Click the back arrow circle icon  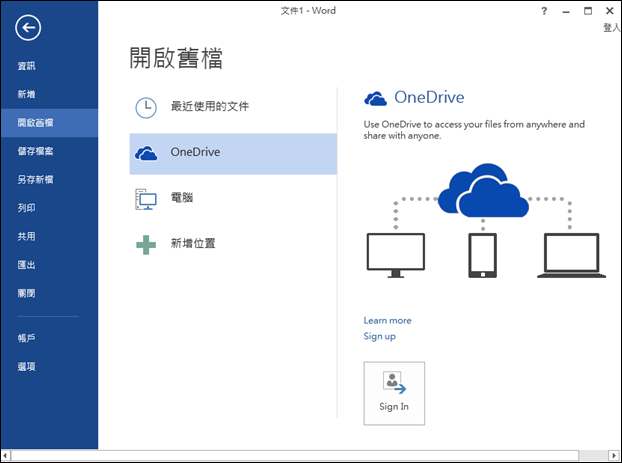pos(28,28)
